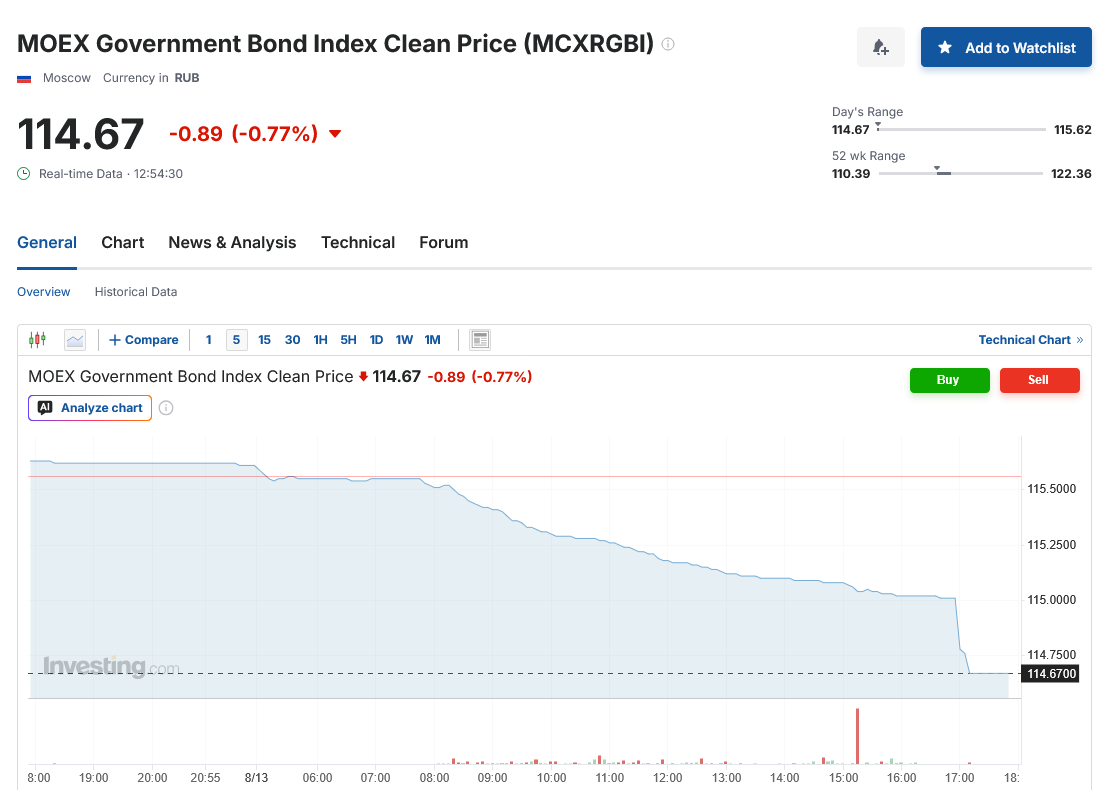Select the Overview sub-tab
Viewport: 1102px width, 790px height.
pyautogui.click(x=44, y=292)
